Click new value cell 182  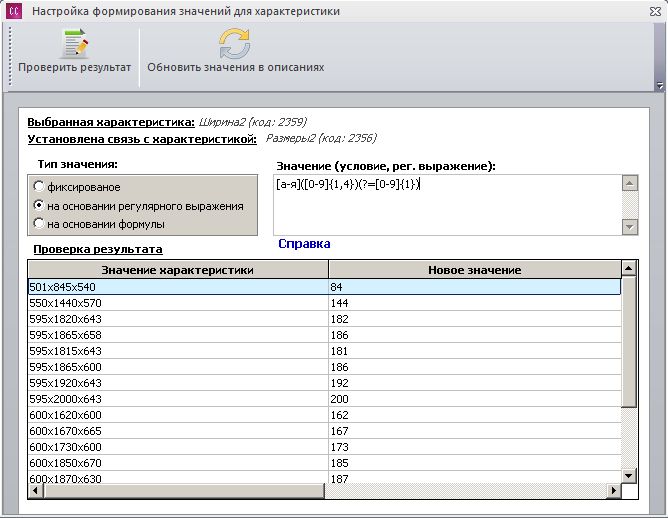(475, 319)
